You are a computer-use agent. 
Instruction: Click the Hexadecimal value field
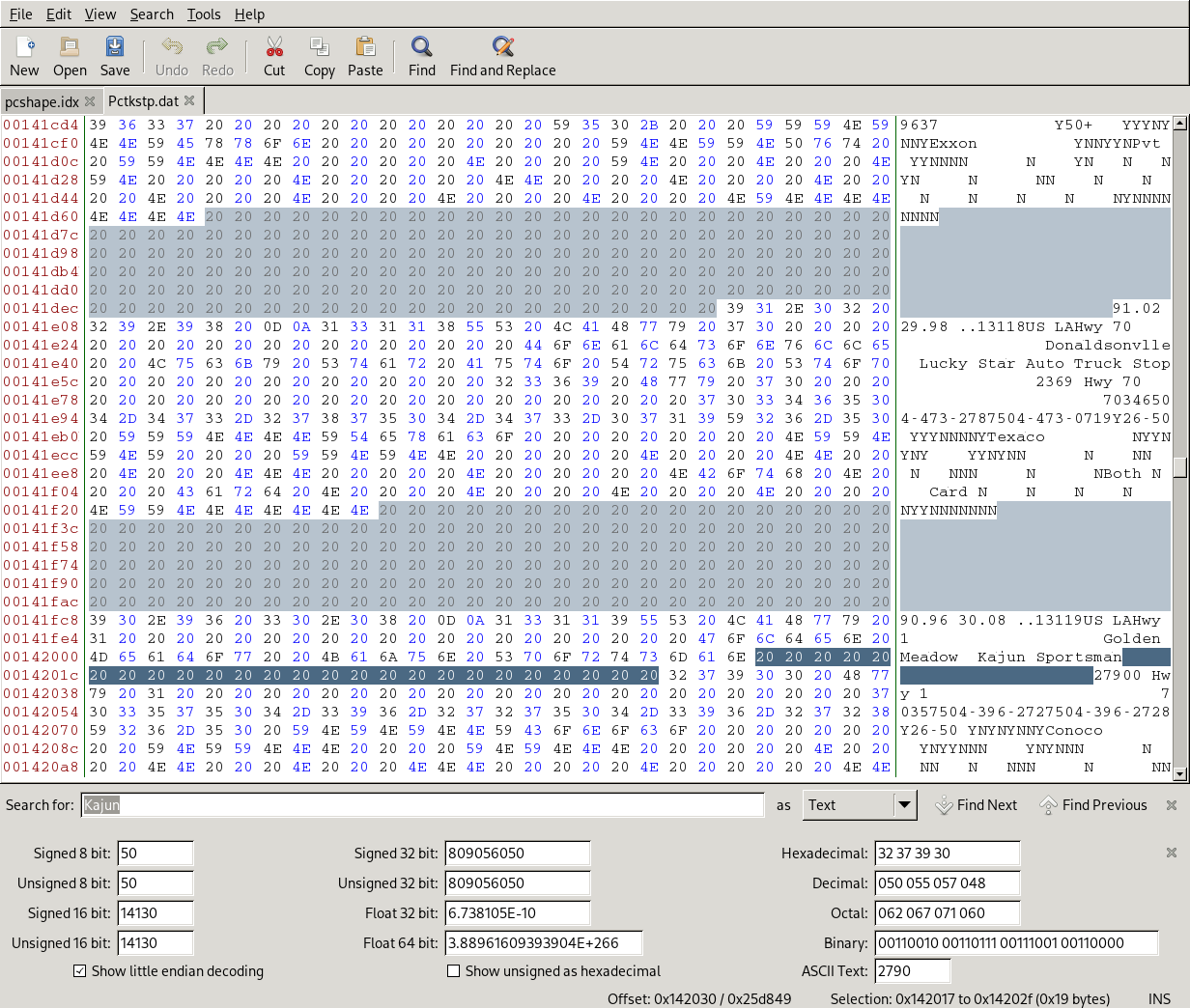click(947, 854)
